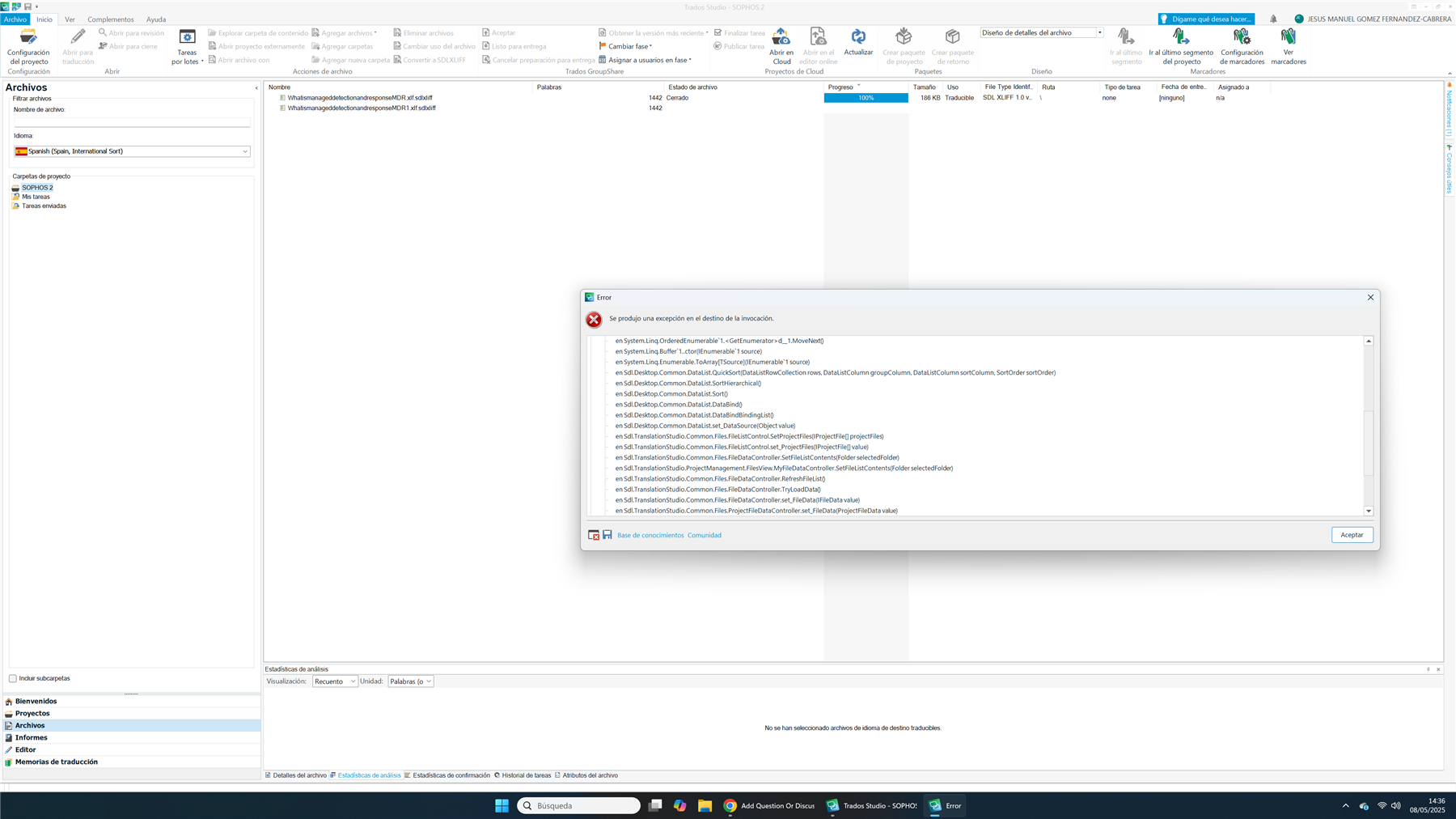Open Configuración del proyecto

coord(28,46)
